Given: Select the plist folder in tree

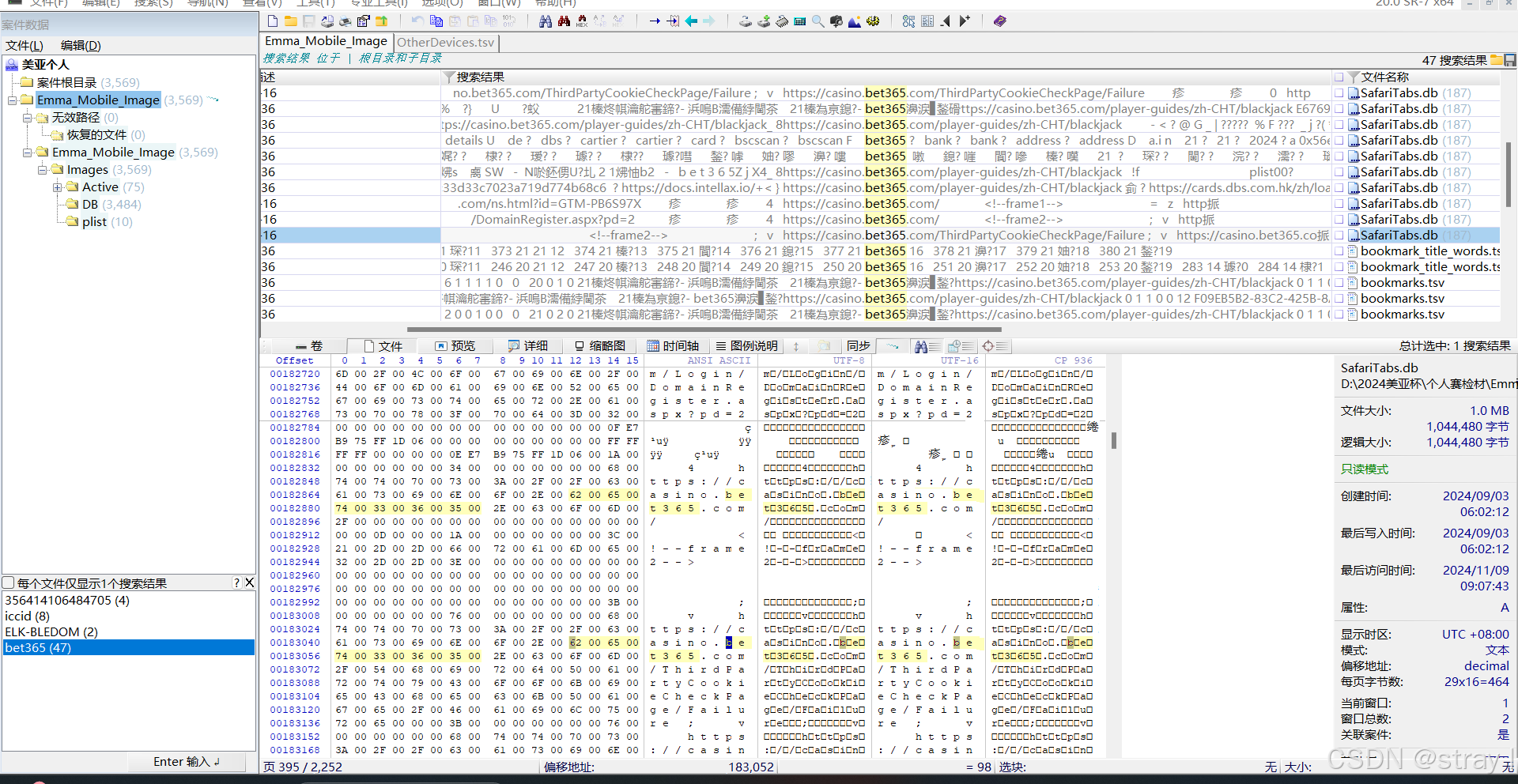Looking at the screenshot, I should 94,222.
